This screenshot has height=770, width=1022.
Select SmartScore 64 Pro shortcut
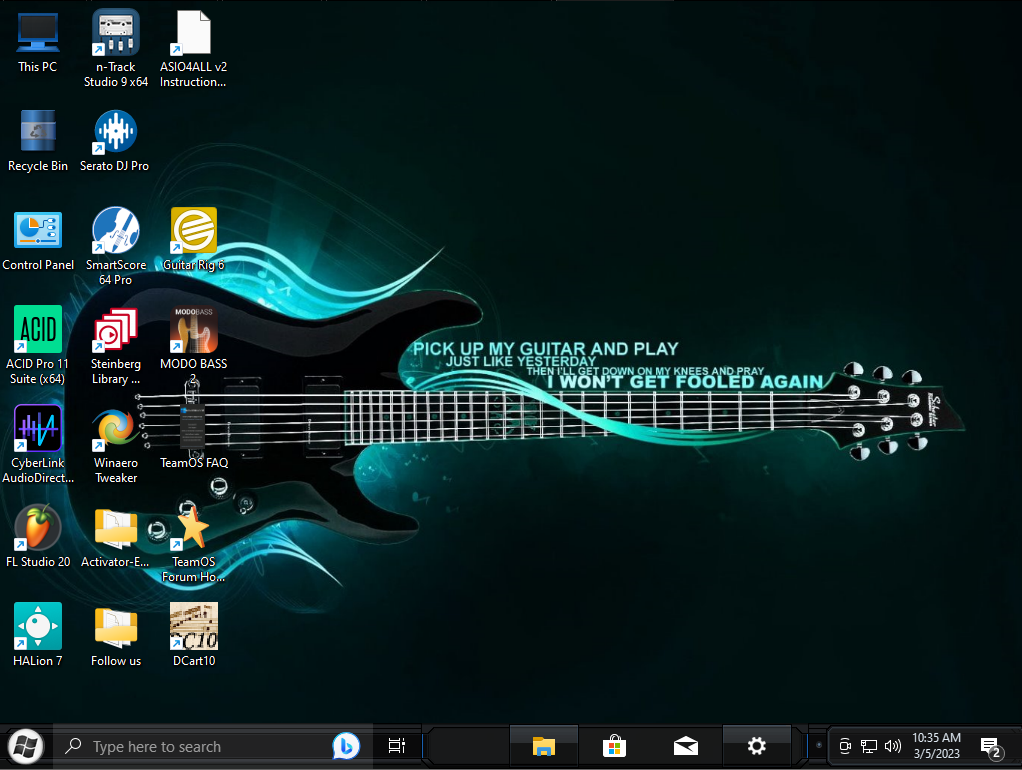point(116,246)
